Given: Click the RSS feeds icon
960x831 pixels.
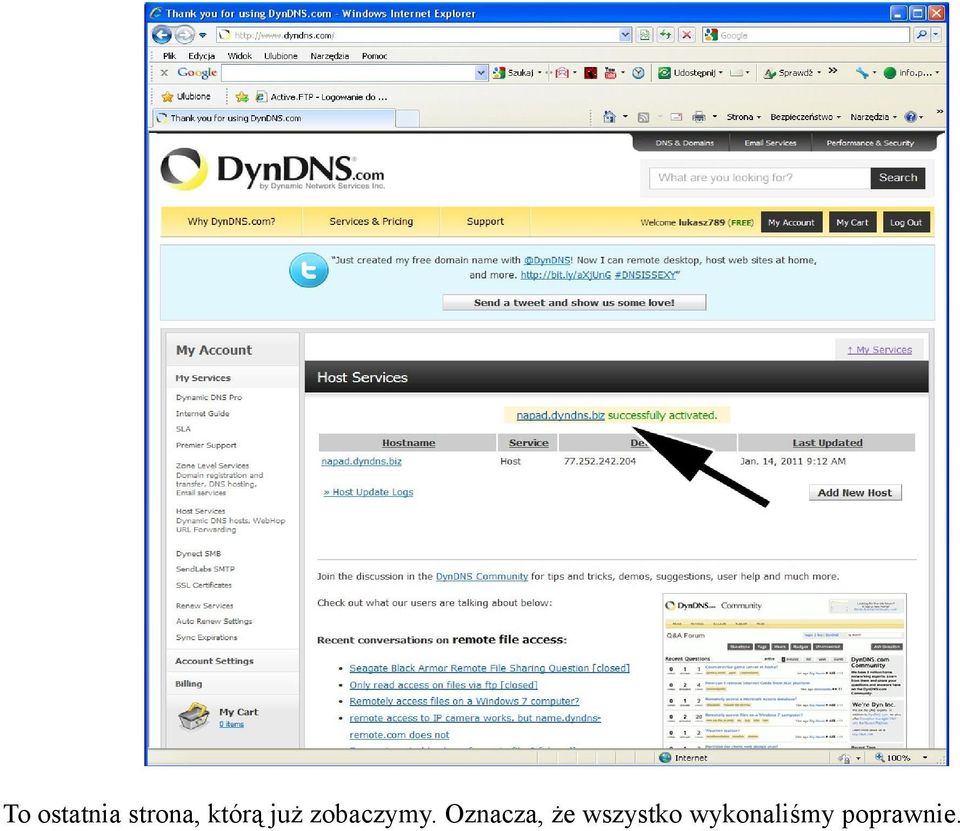Looking at the screenshot, I should (643, 117).
